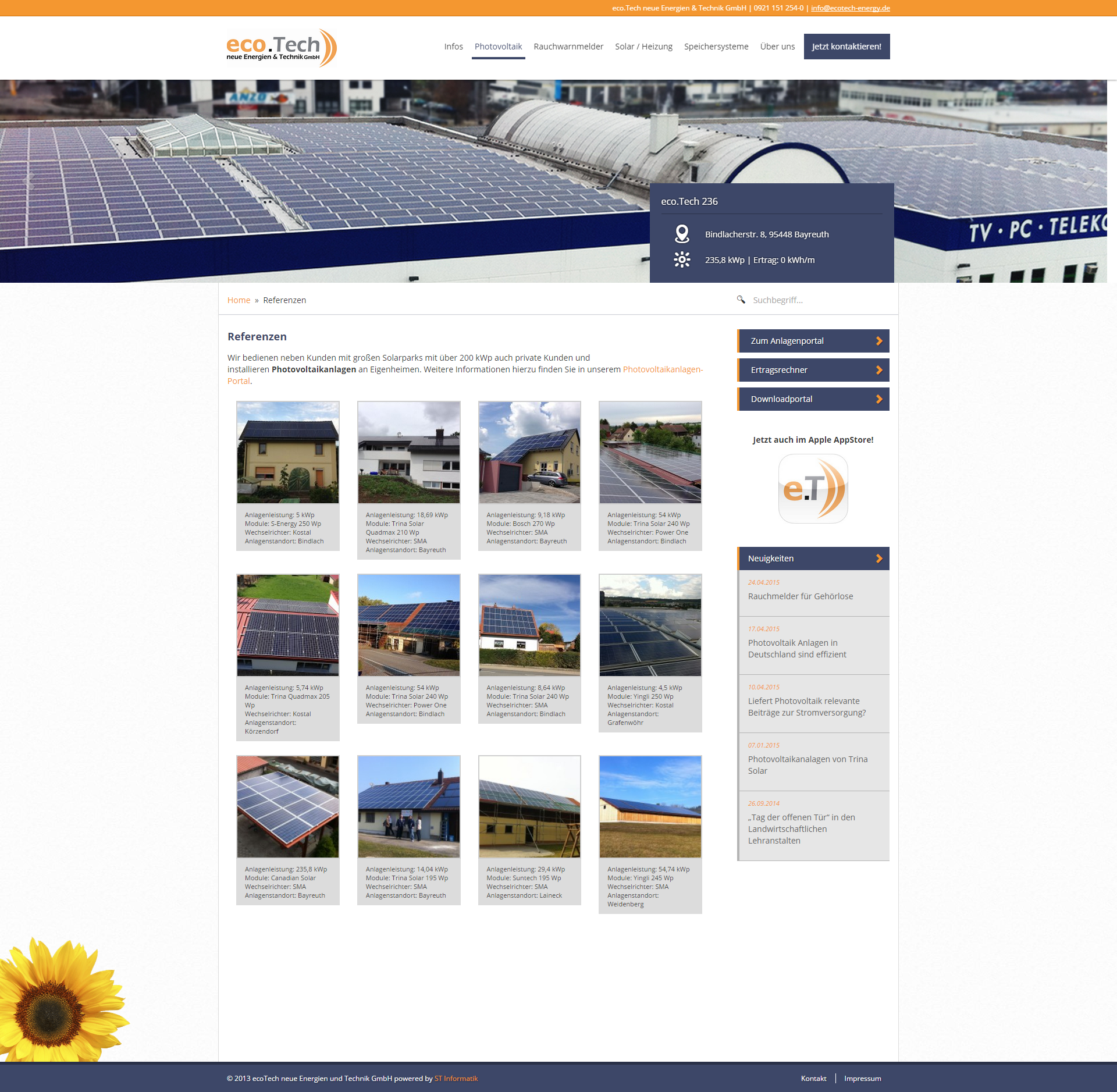Open the 18,69 kWp Trina Solar Quadmax thumbnail
Image resolution: width=1117 pixels, height=1092 pixels.
(409, 452)
